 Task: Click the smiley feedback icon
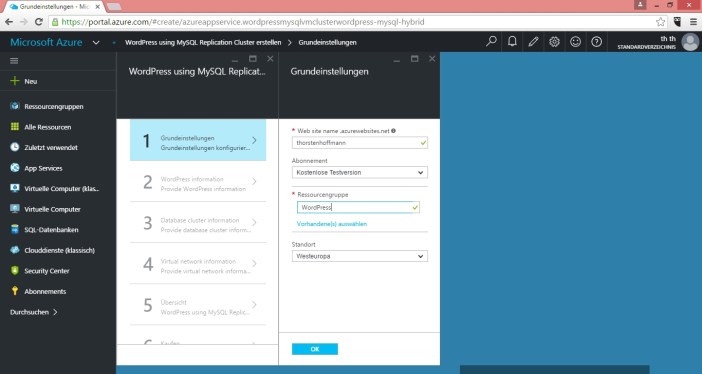[x=575, y=42]
